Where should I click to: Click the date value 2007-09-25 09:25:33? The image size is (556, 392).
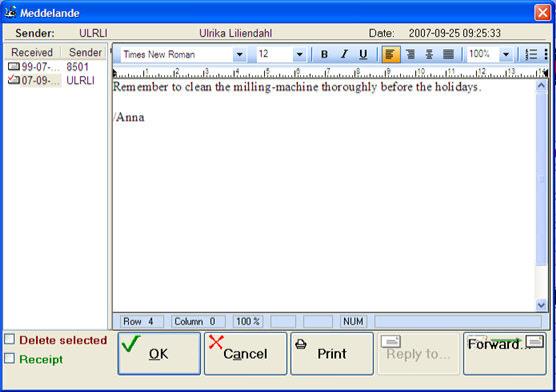point(455,33)
